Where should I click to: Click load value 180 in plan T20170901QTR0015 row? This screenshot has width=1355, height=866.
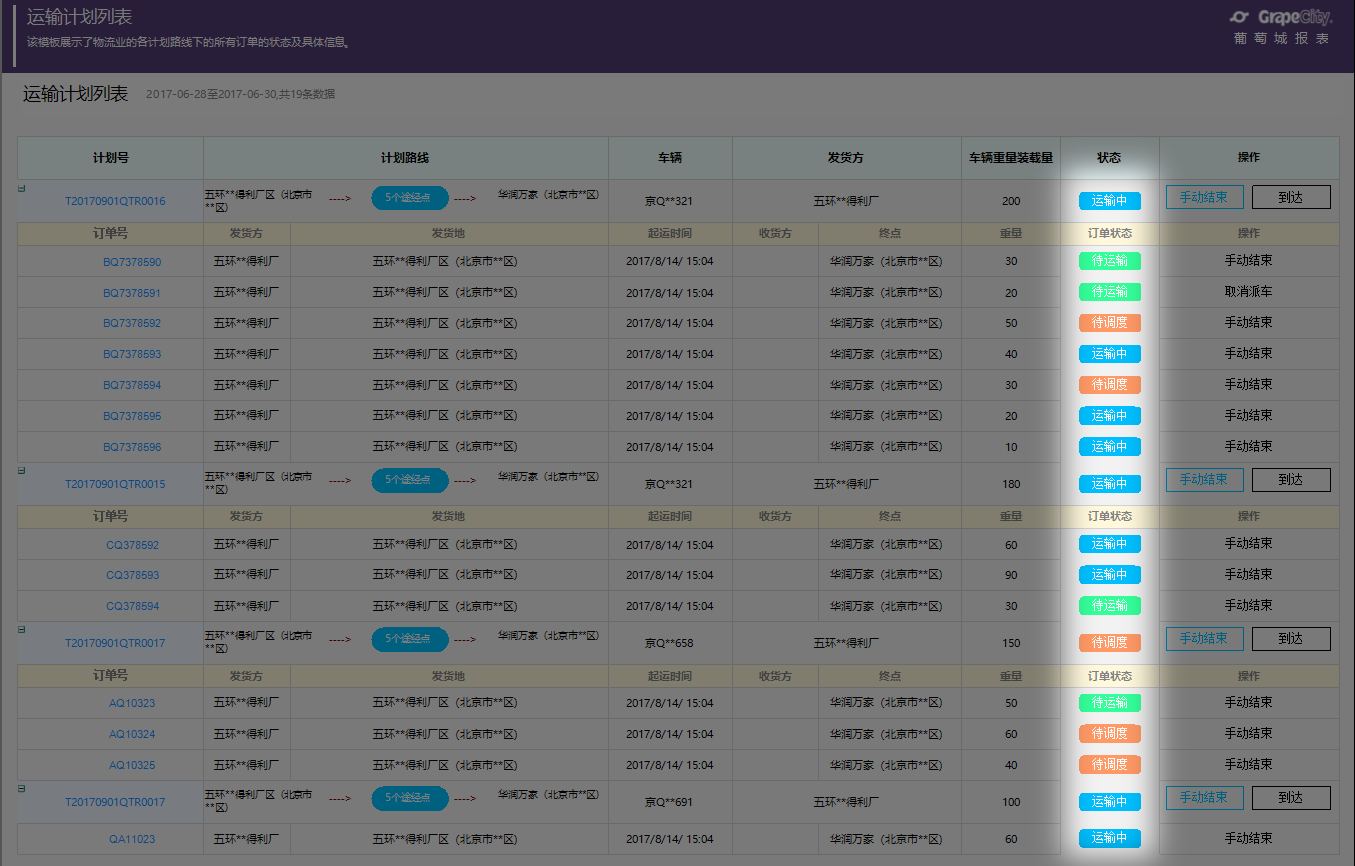[x=1011, y=484]
